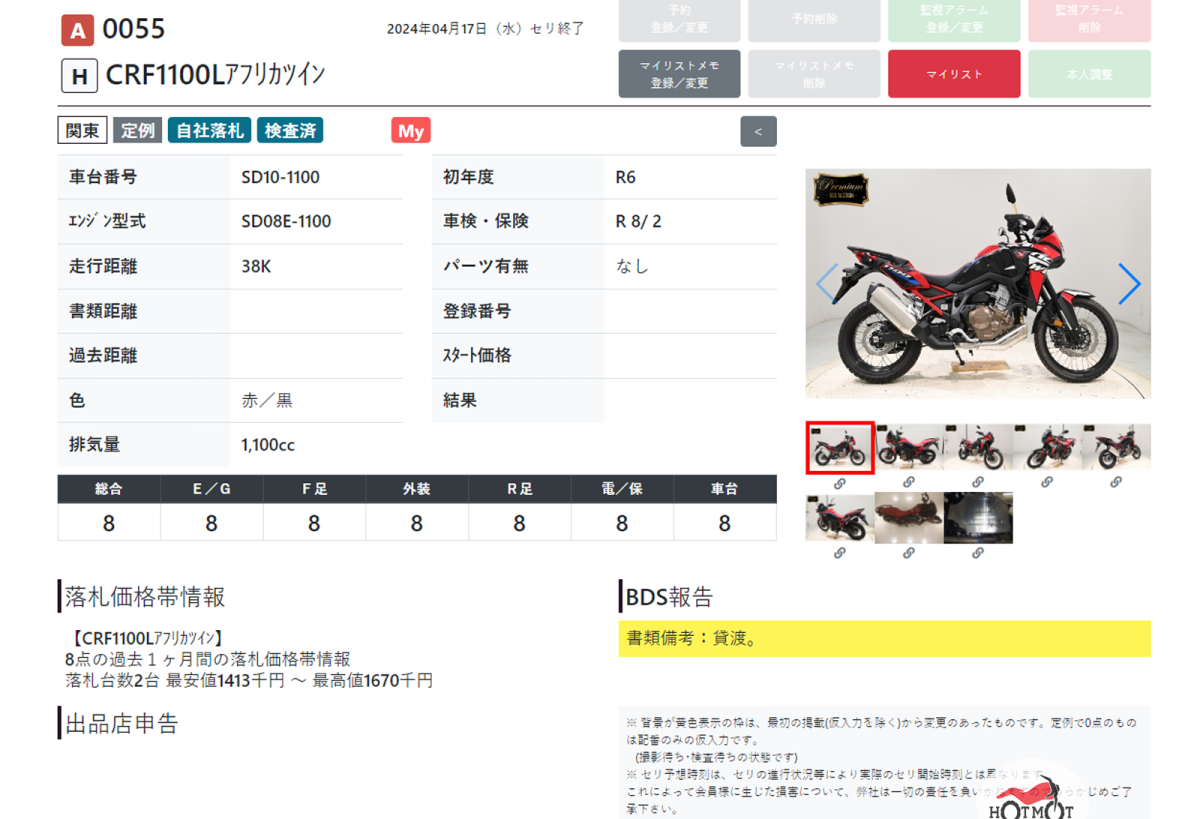The width and height of the screenshot is (1200, 819).
Task: Click the first-year value R6
Action: click(626, 177)
